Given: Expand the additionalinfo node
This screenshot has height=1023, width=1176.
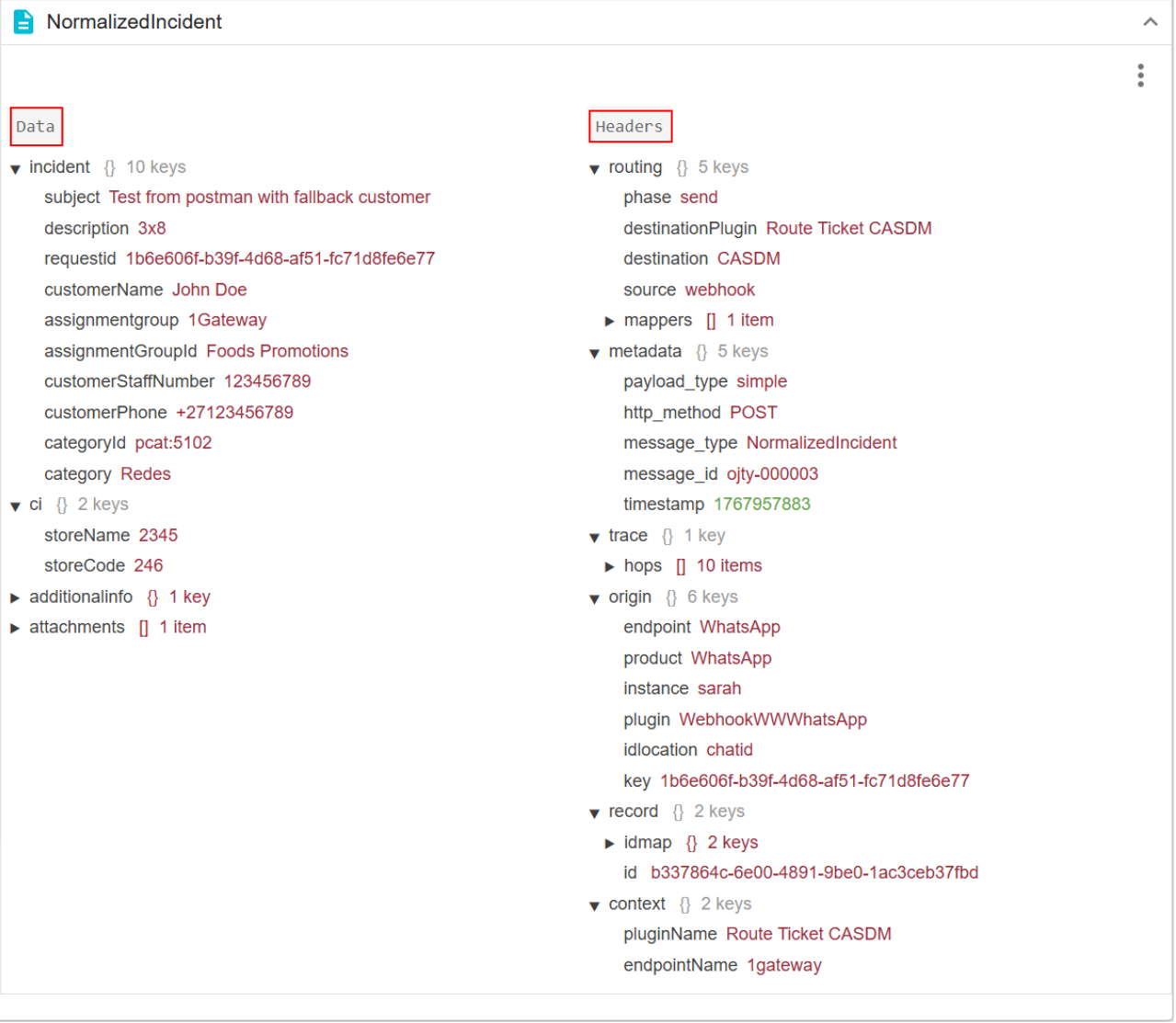Looking at the screenshot, I should pyautogui.click(x=16, y=598).
